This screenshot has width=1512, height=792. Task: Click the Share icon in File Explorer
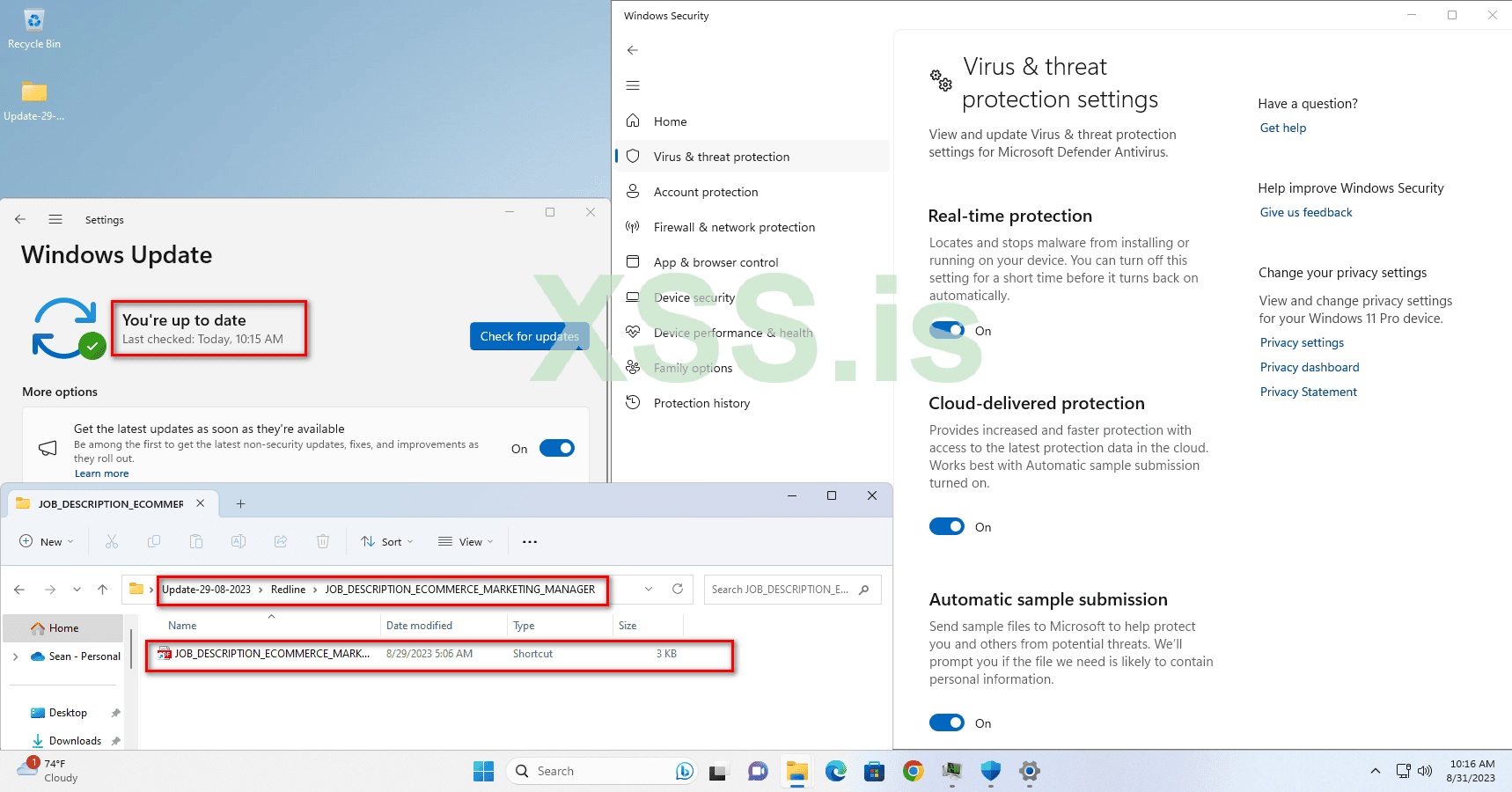(281, 541)
